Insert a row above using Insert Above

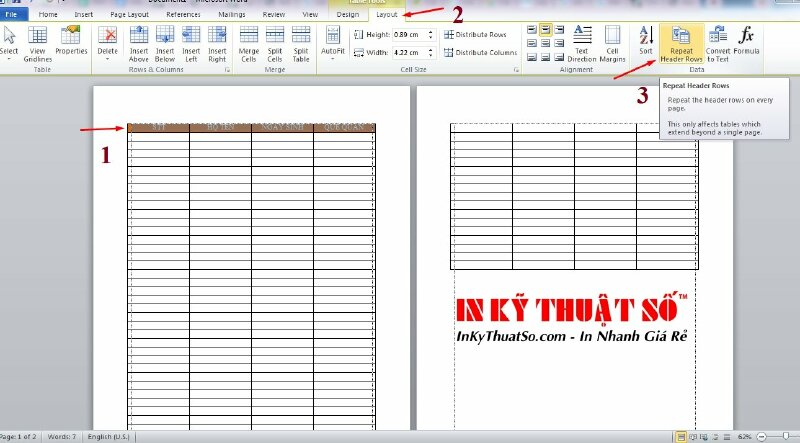pyautogui.click(x=138, y=44)
